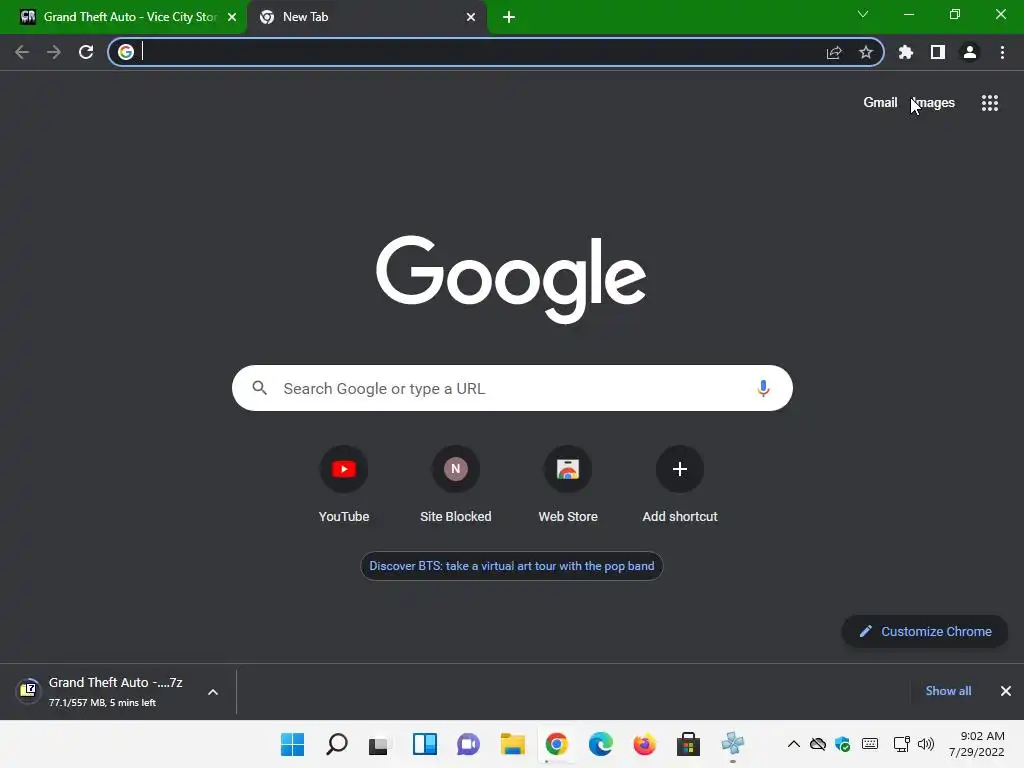Close the New Tab tab
Image resolution: width=1024 pixels, height=768 pixels.
click(x=471, y=17)
